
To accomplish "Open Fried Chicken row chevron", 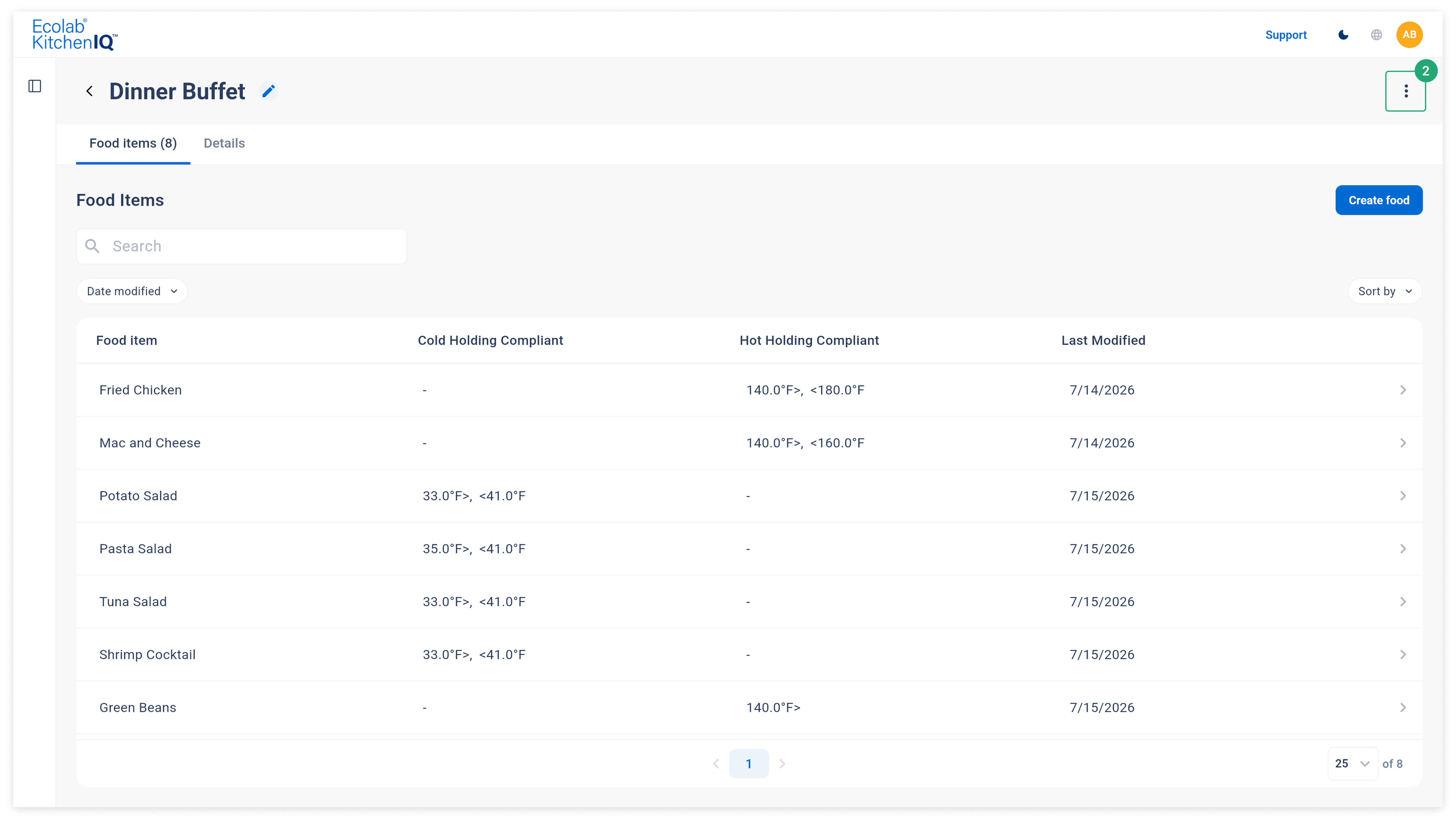I will click(1403, 390).
